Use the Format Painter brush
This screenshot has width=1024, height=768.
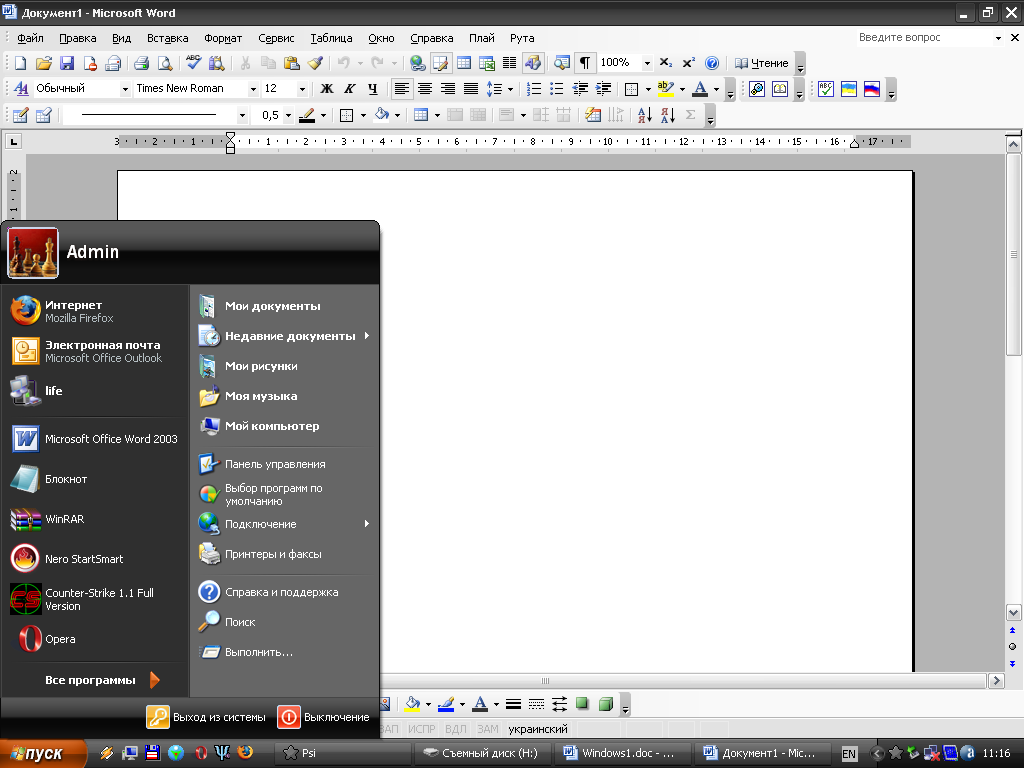click(x=315, y=63)
